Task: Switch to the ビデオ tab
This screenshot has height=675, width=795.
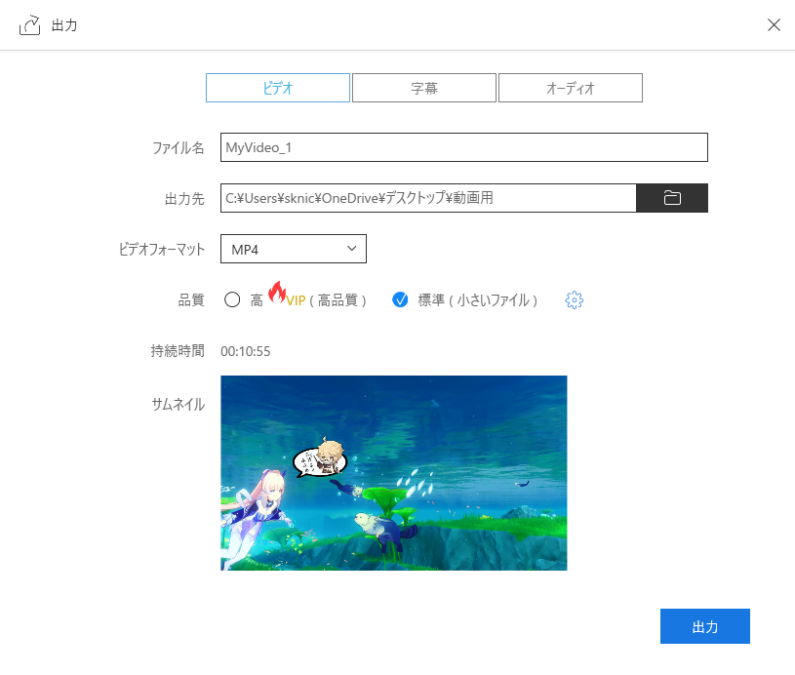Action: (277, 88)
